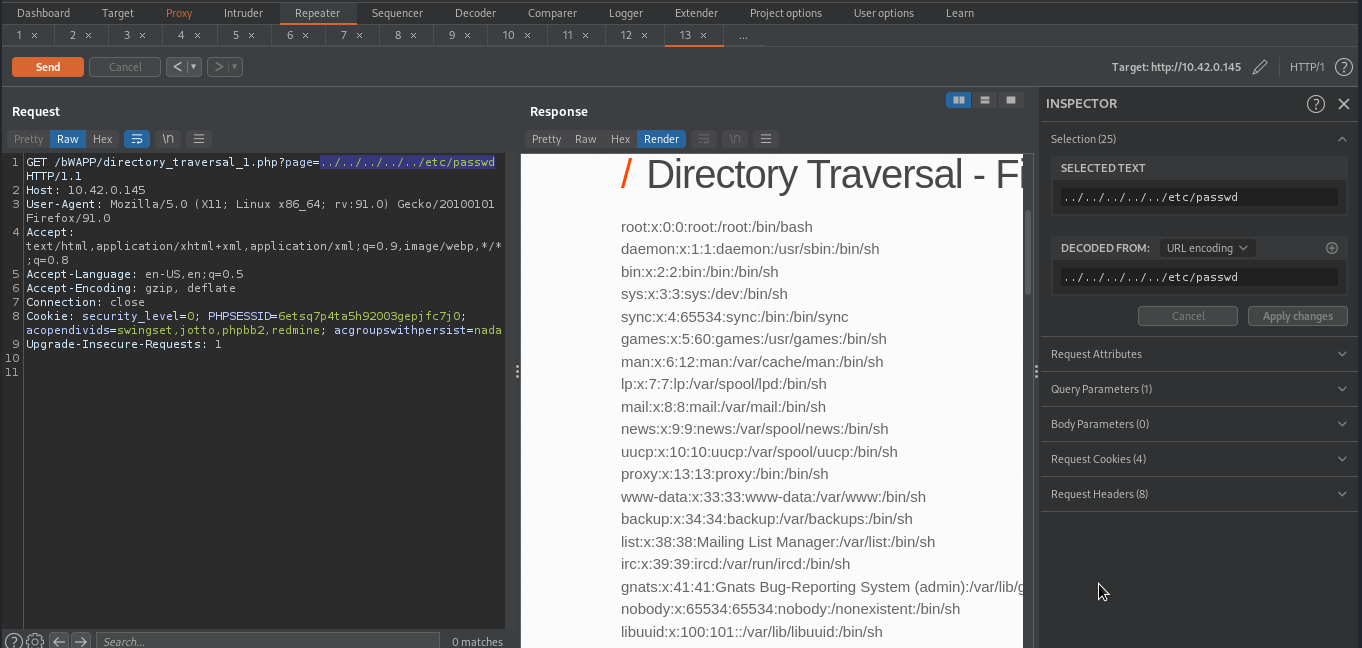Click Apply changes button in Inspector
Screen dimensions: 1362x648
tap(1298, 316)
